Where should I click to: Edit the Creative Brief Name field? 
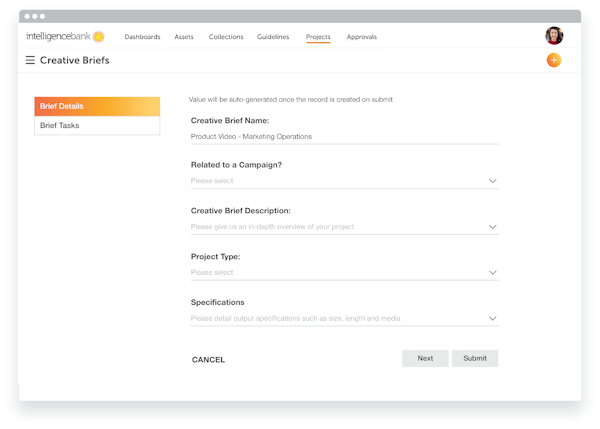(344, 136)
